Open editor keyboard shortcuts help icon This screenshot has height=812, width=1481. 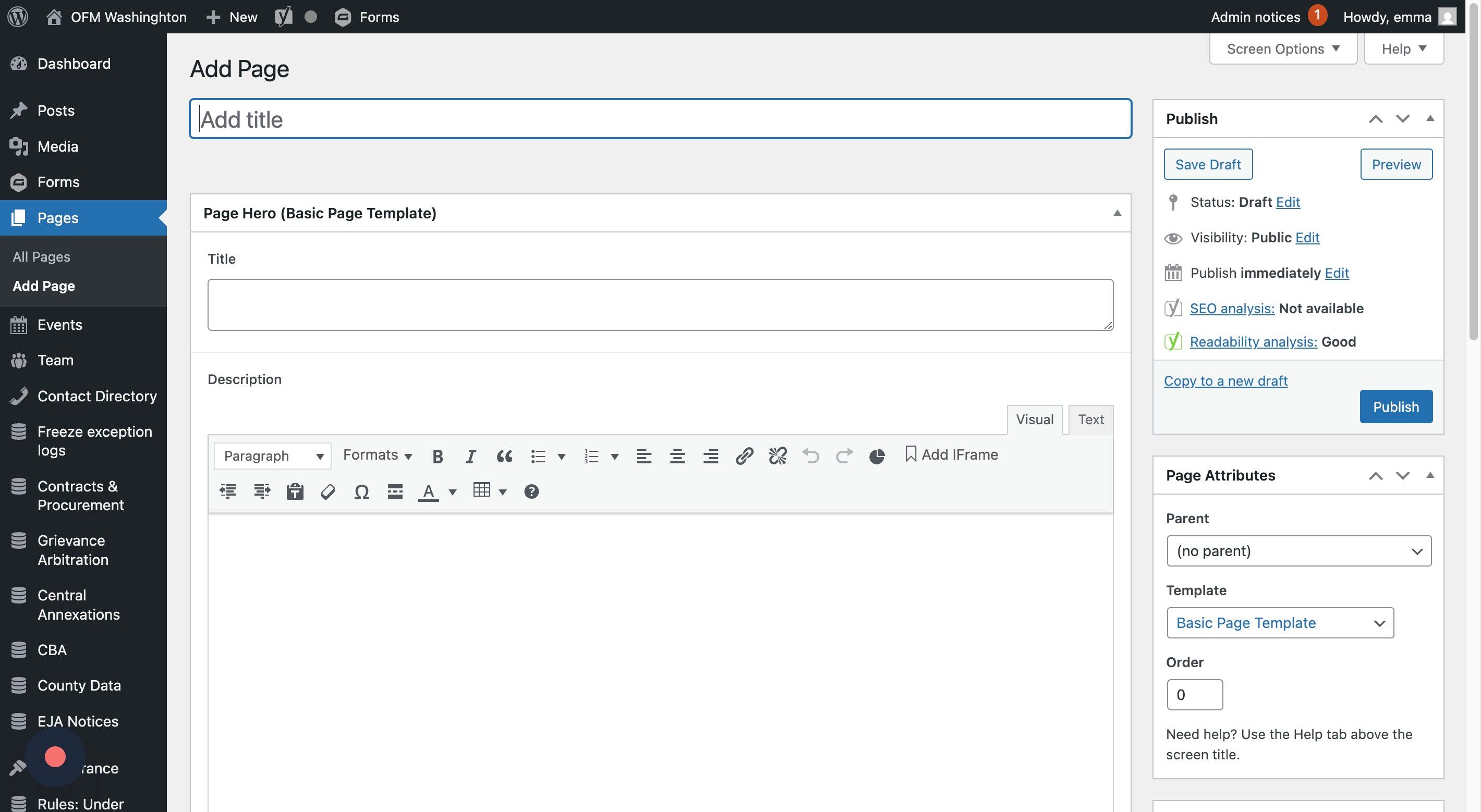tap(531, 491)
